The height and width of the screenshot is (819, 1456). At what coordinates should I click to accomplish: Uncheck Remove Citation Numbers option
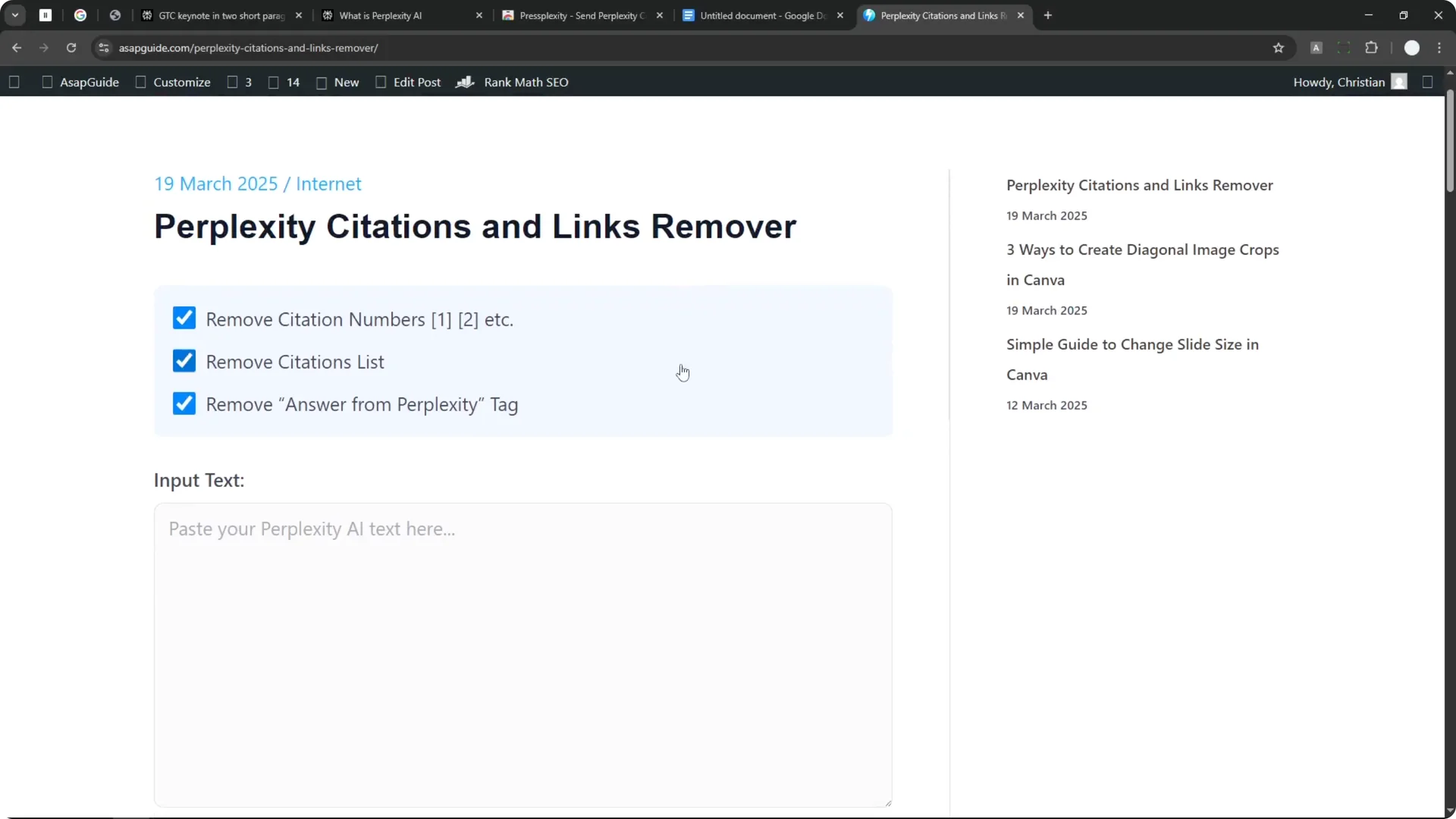click(x=184, y=318)
